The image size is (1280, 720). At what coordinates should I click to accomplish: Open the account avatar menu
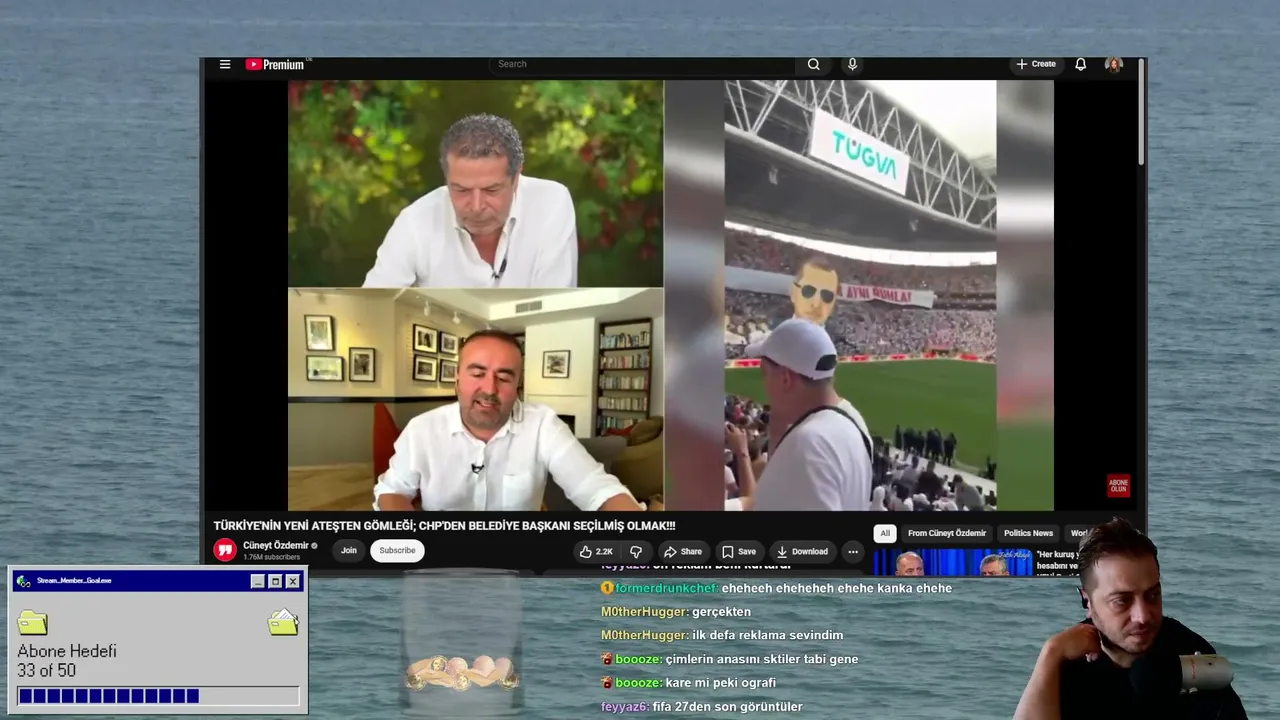[1113, 64]
